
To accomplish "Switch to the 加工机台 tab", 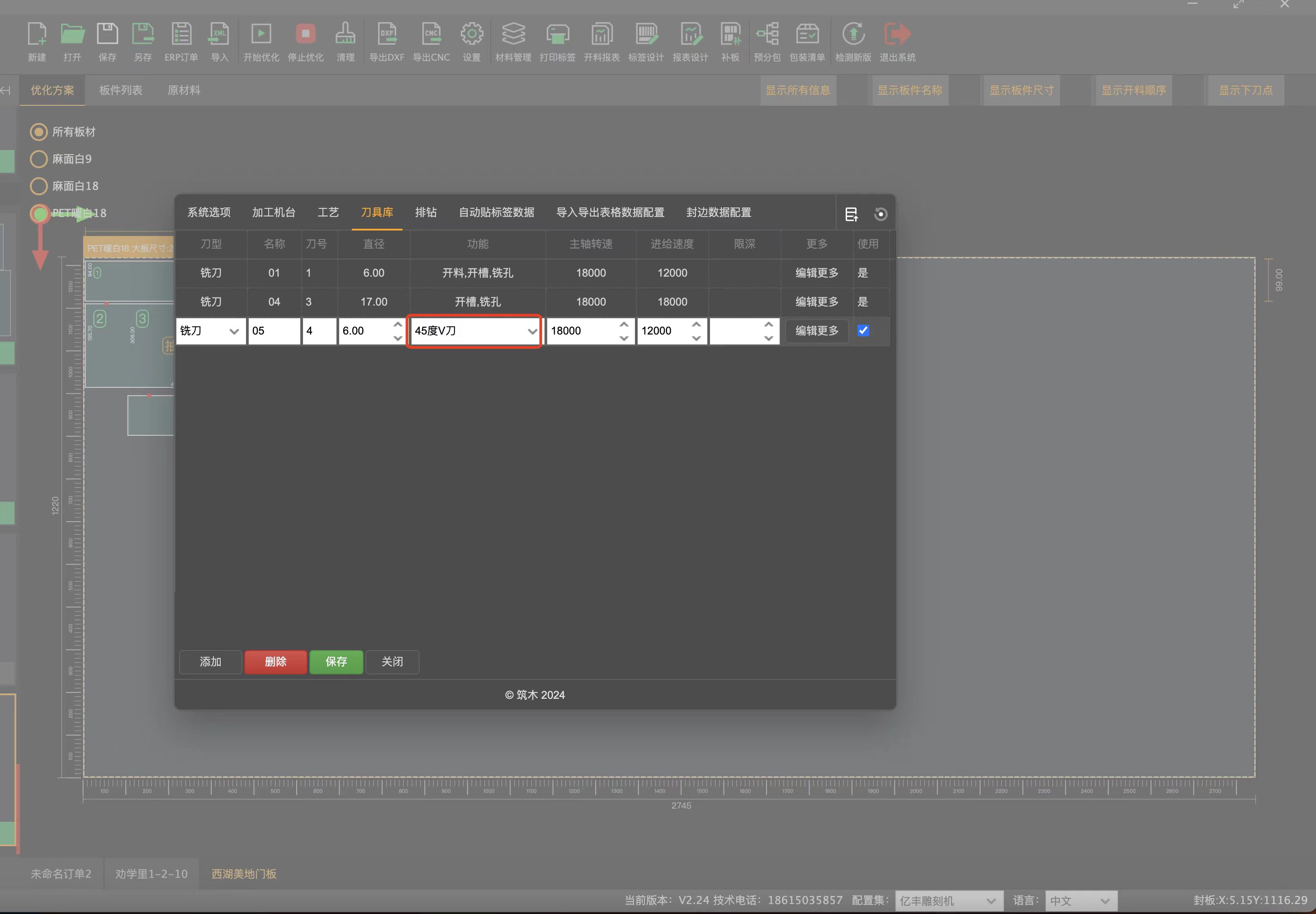I will pos(274,212).
